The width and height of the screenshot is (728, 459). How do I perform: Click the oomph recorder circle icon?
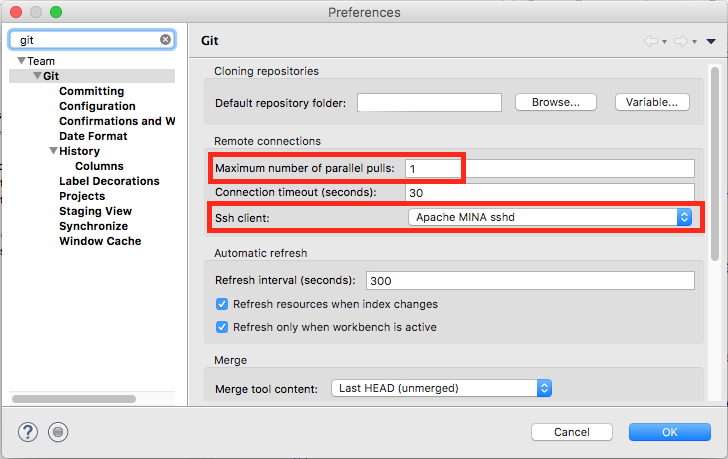pyautogui.click(x=58, y=432)
